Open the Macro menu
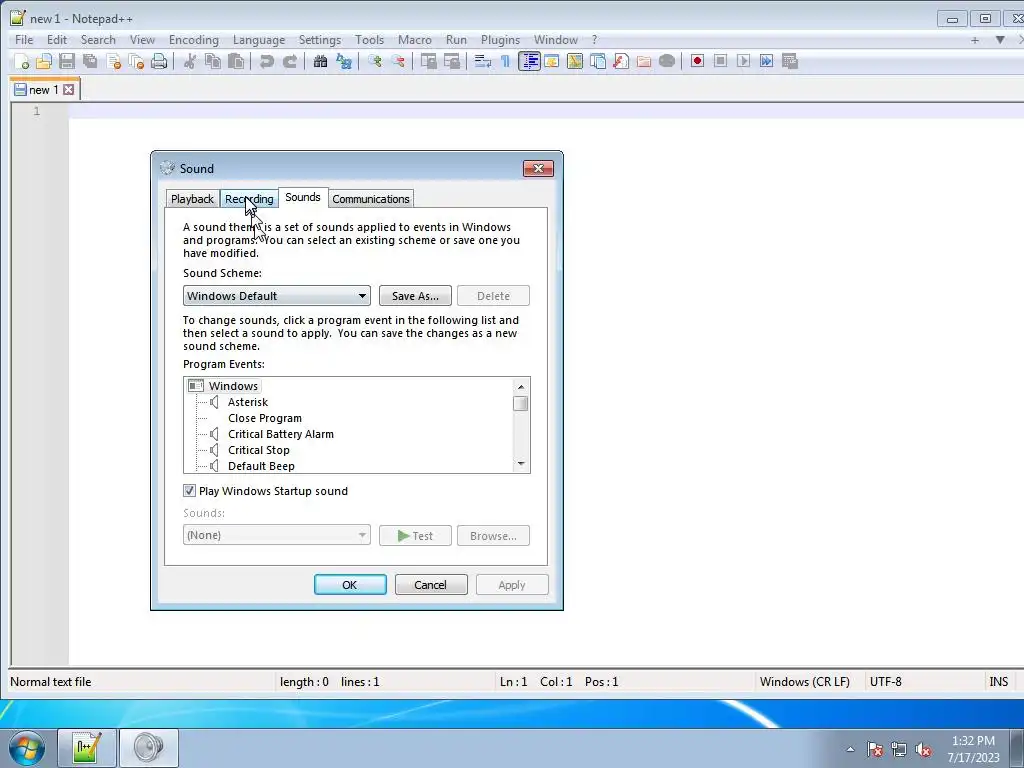The width and height of the screenshot is (1024, 768). pyautogui.click(x=415, y=40)
